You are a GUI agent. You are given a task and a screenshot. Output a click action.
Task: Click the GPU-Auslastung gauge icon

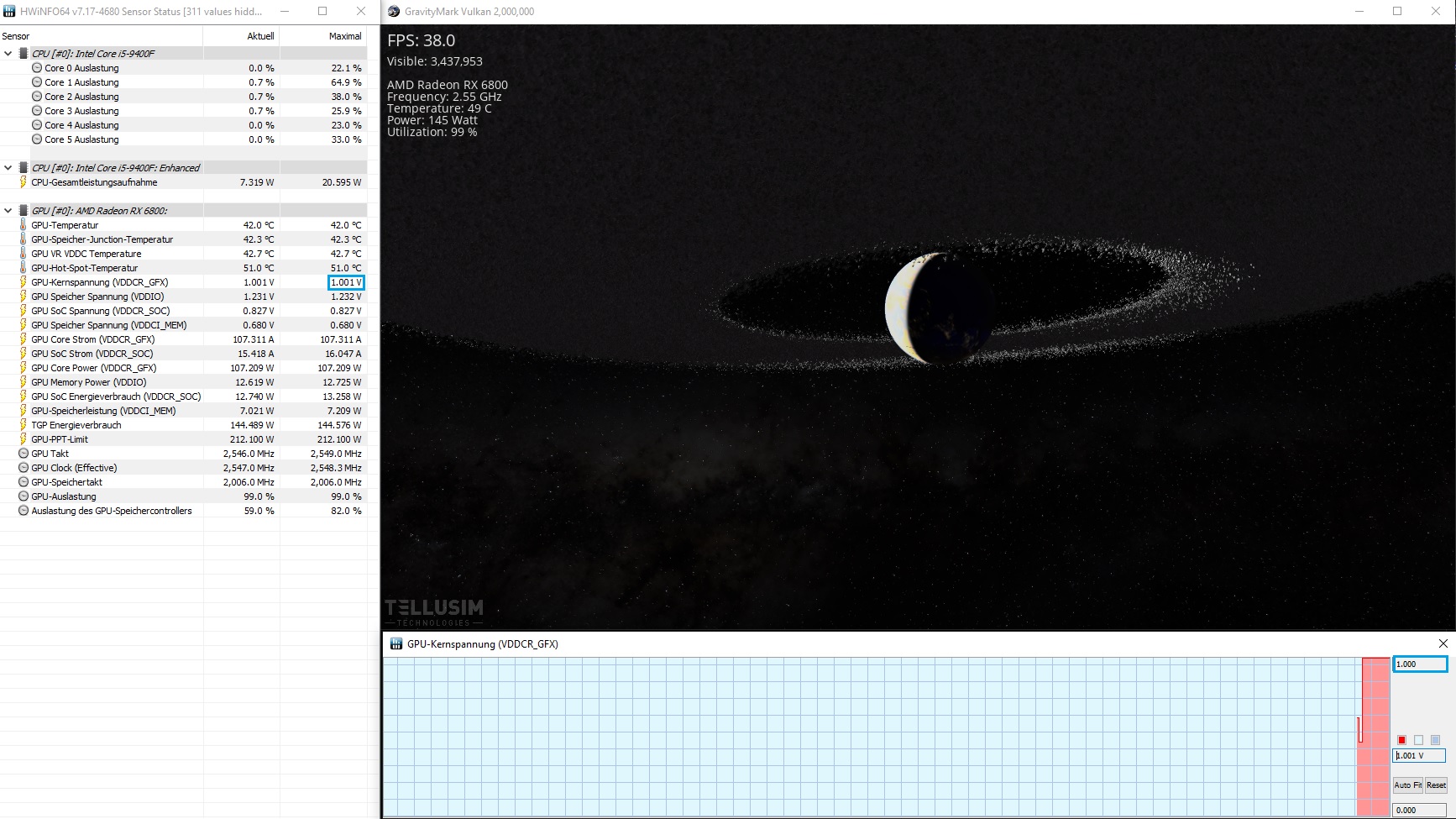tap(24, 496)
